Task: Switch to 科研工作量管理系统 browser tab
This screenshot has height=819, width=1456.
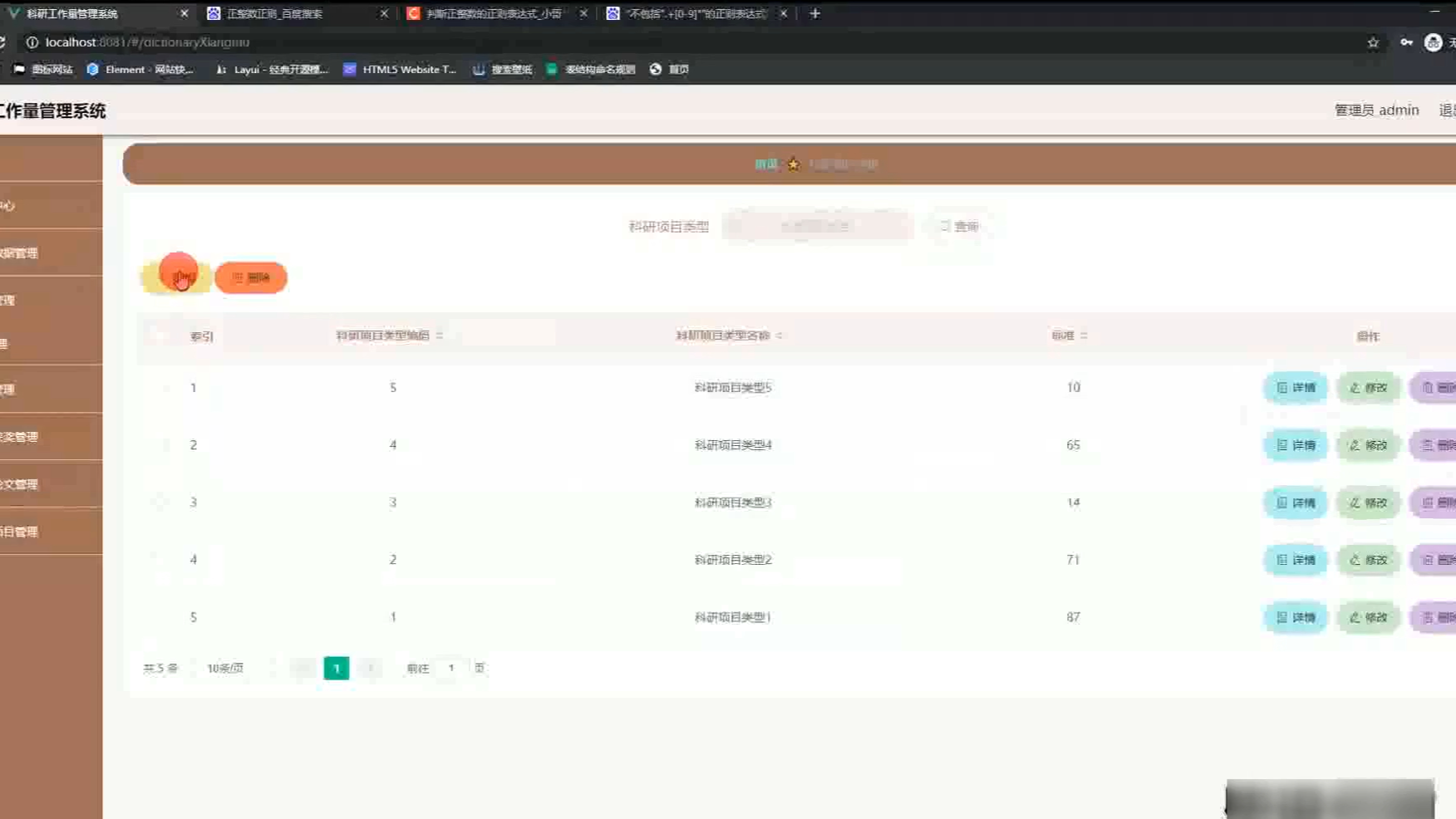Action: click(98, 13)
